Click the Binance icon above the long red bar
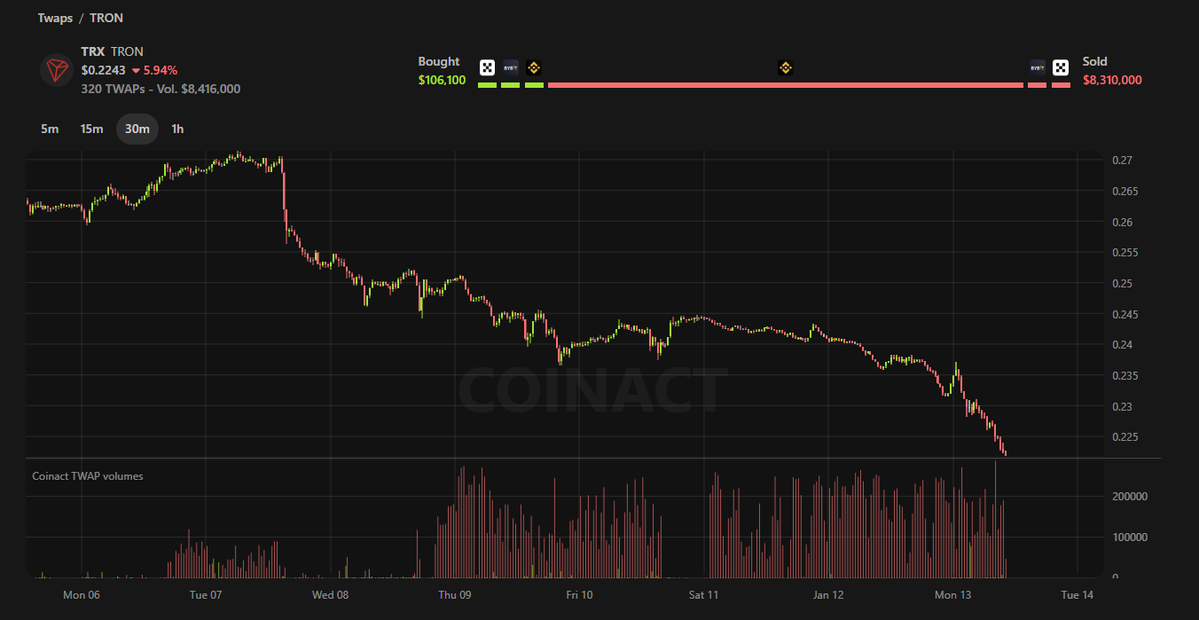Image resolution: width=1199 pixels, height=620 pixels. 785,68
